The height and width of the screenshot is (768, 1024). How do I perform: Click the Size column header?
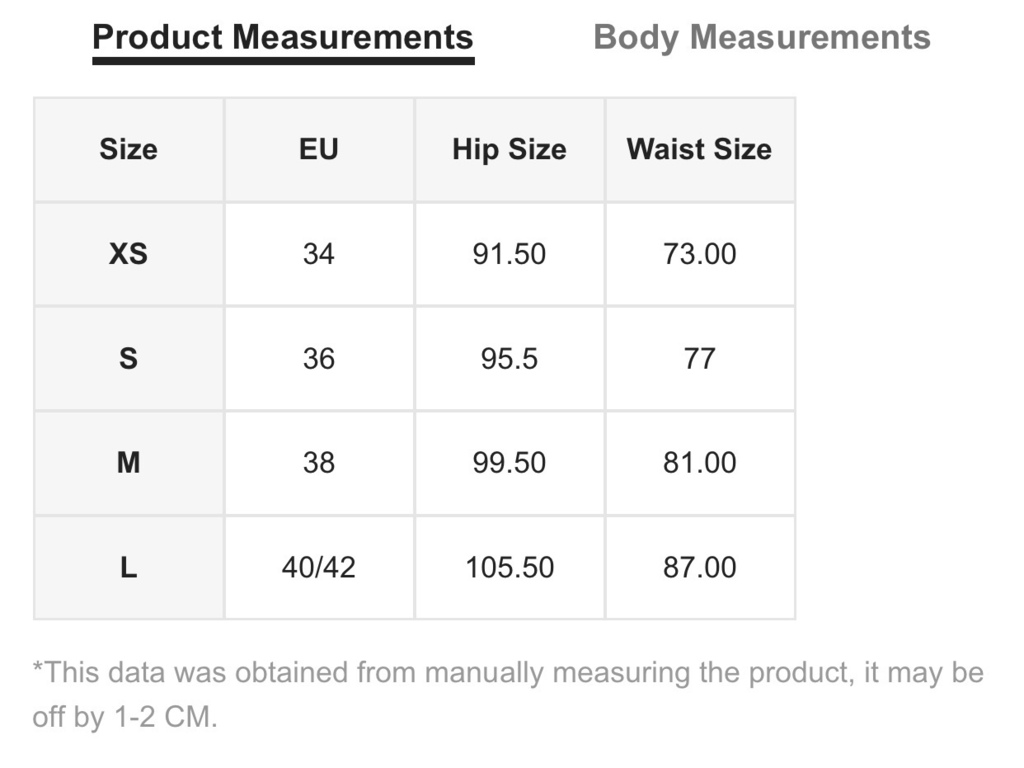click(129, 150)
